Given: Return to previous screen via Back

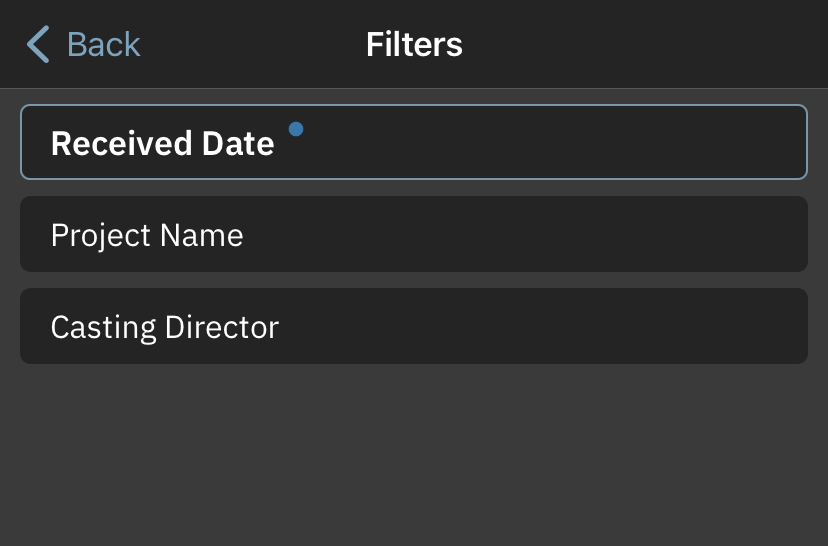Looking at the screenshot, I should (84, 45).
